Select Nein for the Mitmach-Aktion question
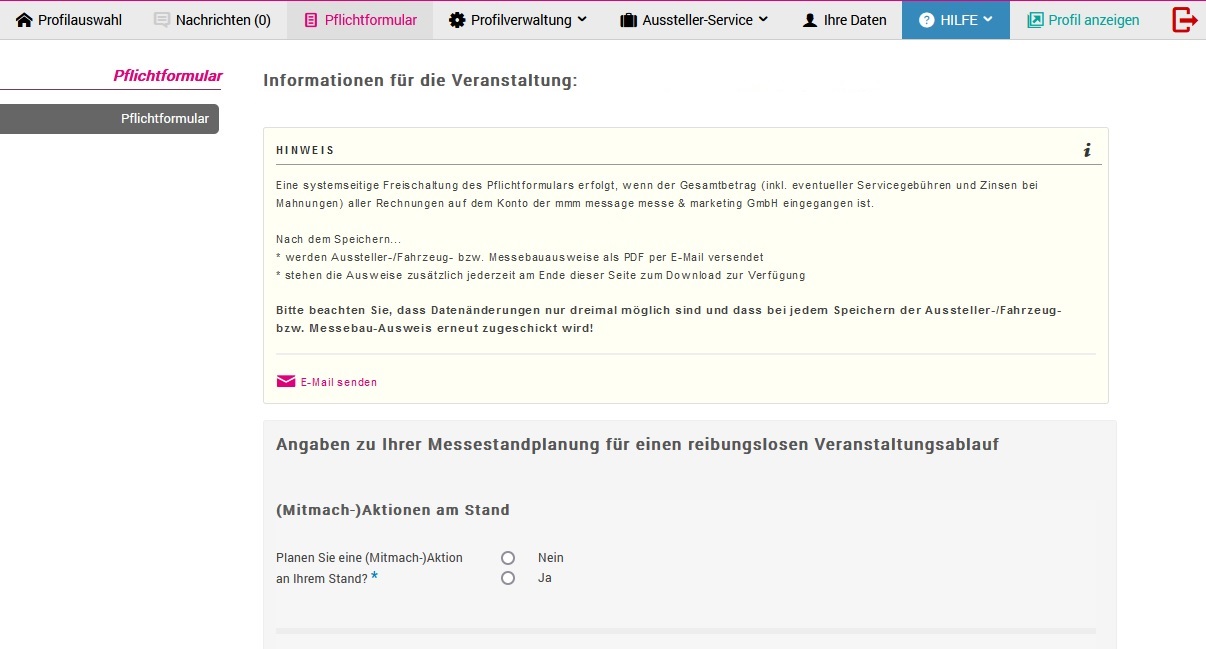1206x649 pixels. pyautogui.click(x=508, y=557)
